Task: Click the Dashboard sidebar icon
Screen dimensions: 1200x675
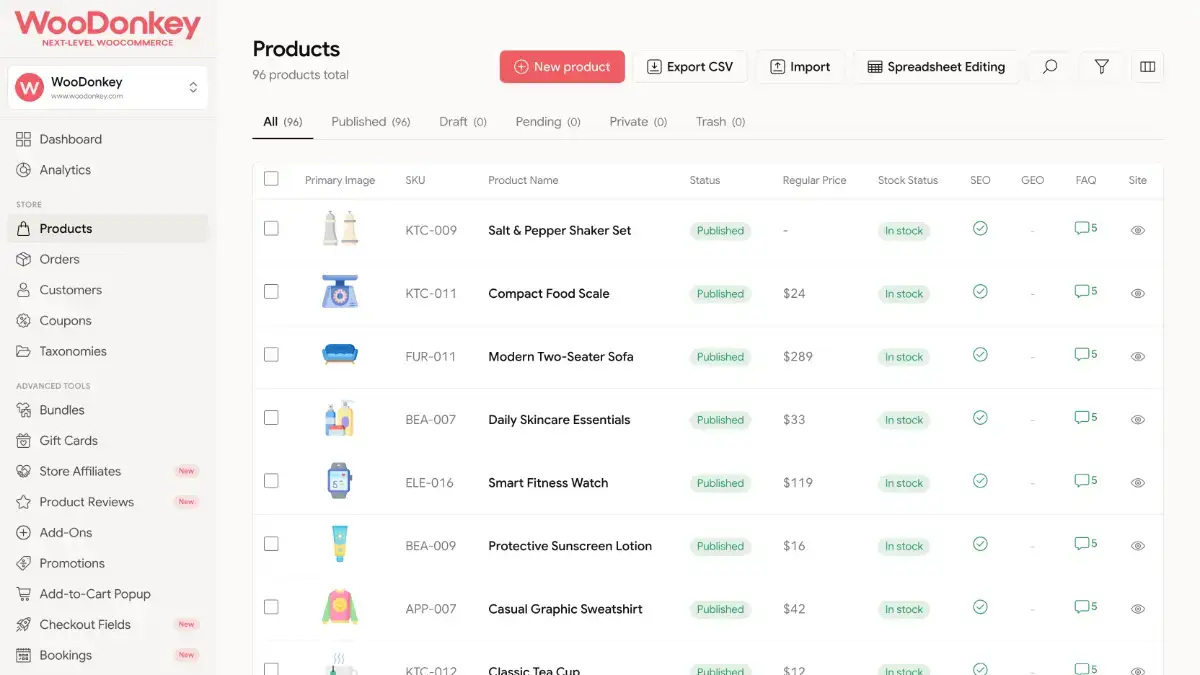Action: click(x=24, y=139)
